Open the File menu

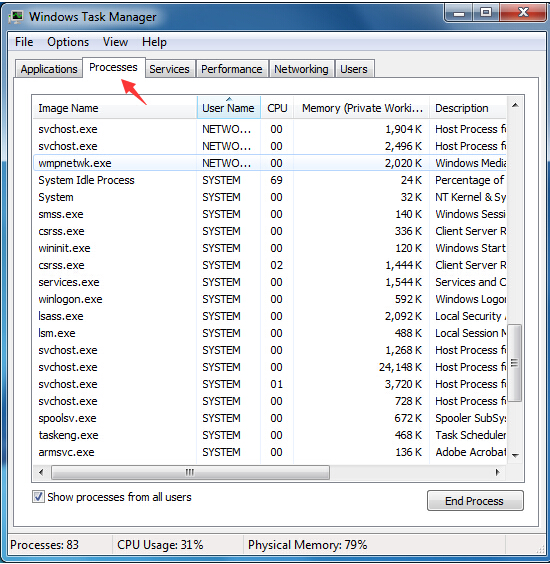click(x=24, y=42)
